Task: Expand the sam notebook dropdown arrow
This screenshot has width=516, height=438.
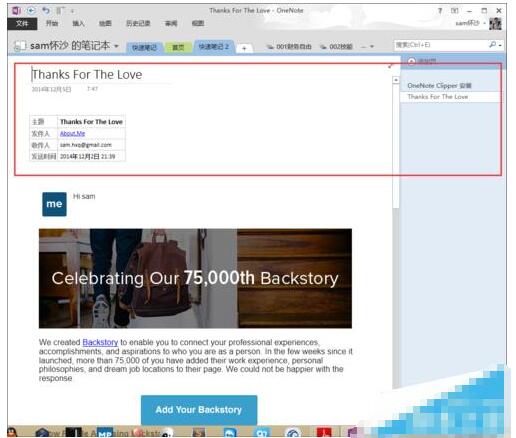Action: tap(116, 46)
